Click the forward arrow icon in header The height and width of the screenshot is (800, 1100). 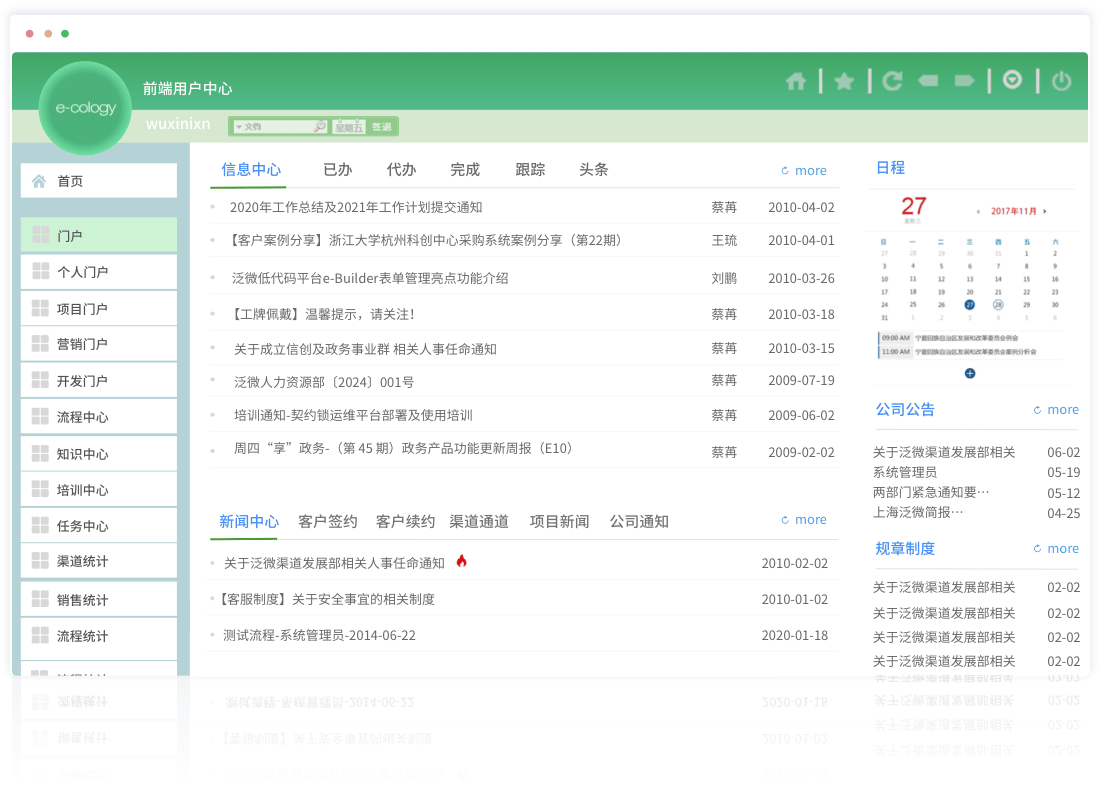[965, 80]
